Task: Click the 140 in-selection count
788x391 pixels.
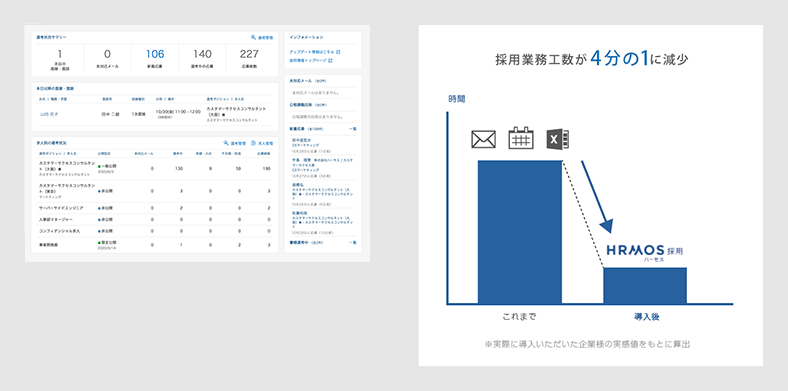Action: [203, 54]
